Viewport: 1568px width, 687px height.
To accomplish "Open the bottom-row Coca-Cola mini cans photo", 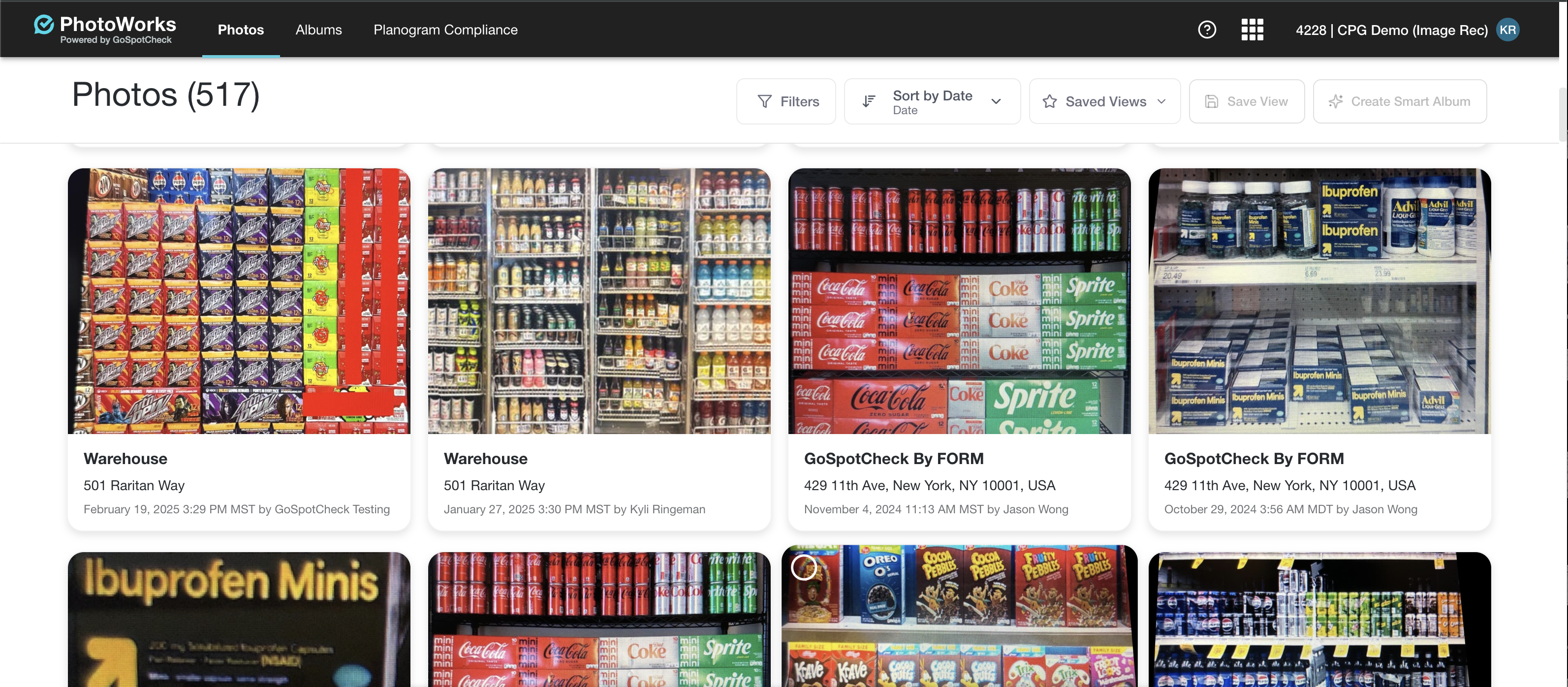I will click(599, 620).
